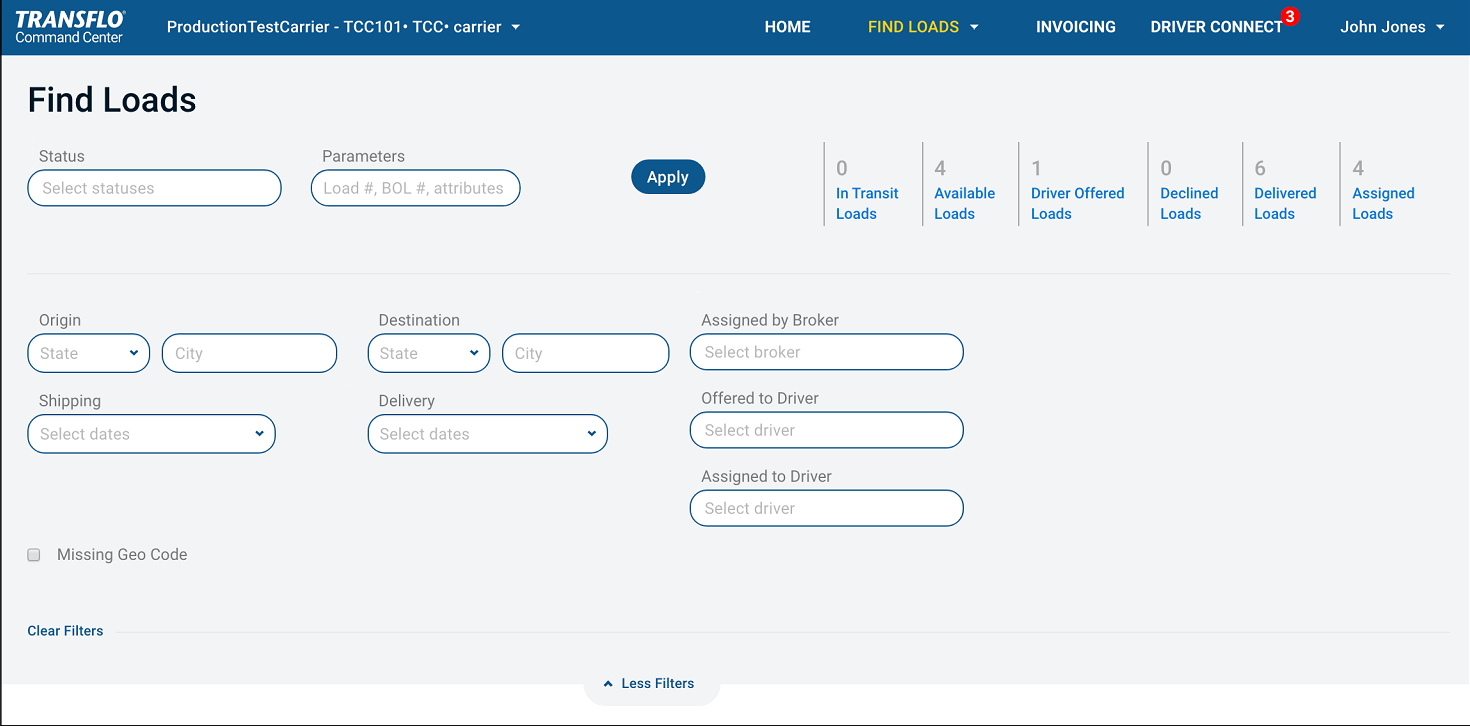Click the Assigned by Broker field
The width and height of the screenshot is (1470, 726).
826,352
